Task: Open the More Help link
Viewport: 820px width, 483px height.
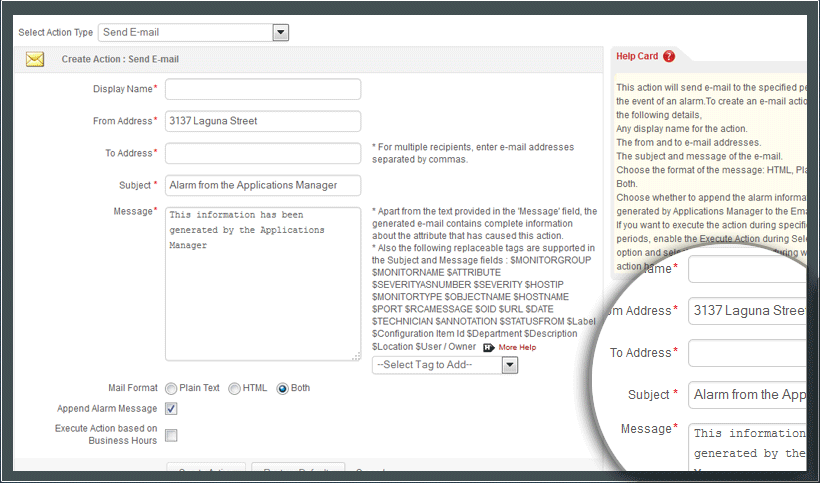Action: point(517,347)
